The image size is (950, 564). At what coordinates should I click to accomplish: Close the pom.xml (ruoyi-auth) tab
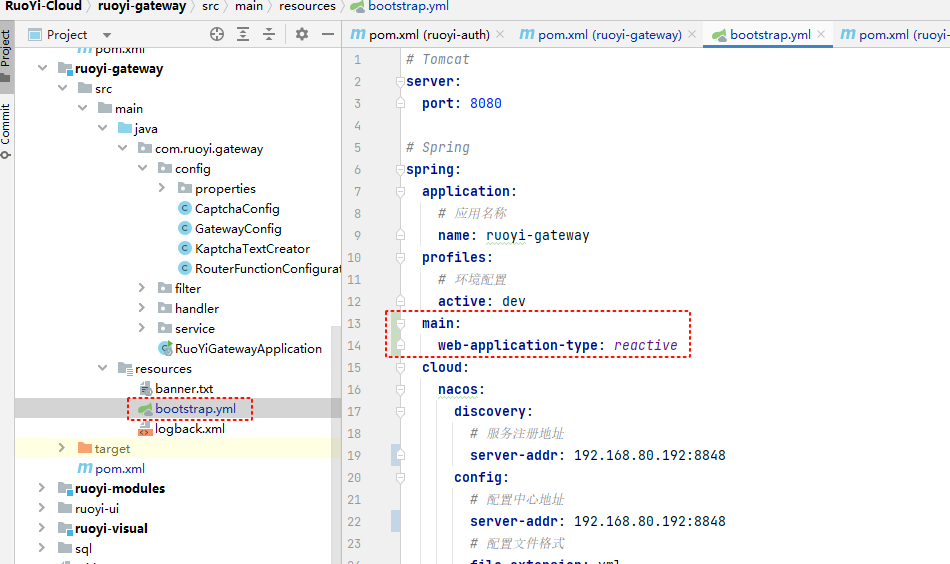pos(500,35)
